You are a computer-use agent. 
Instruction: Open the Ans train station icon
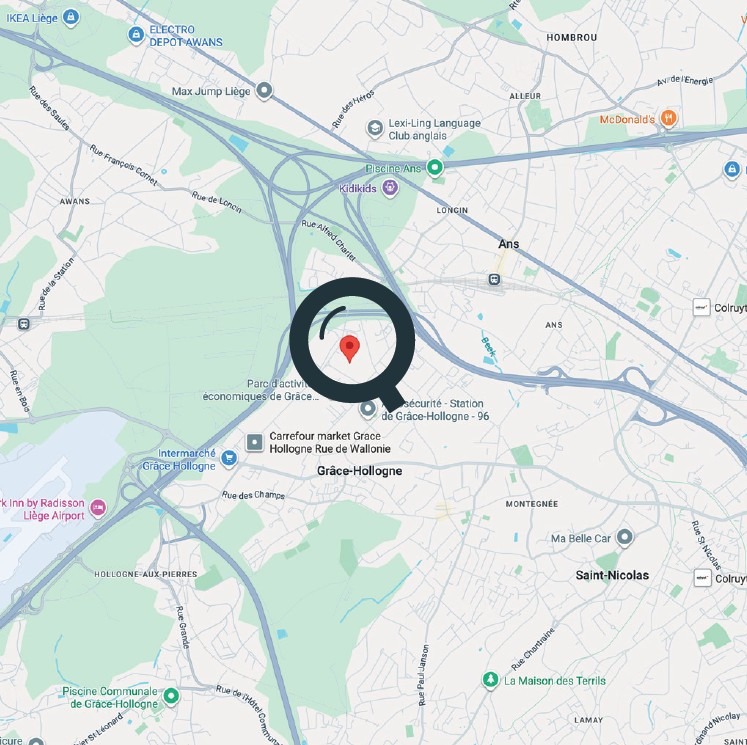click(495, 279)
